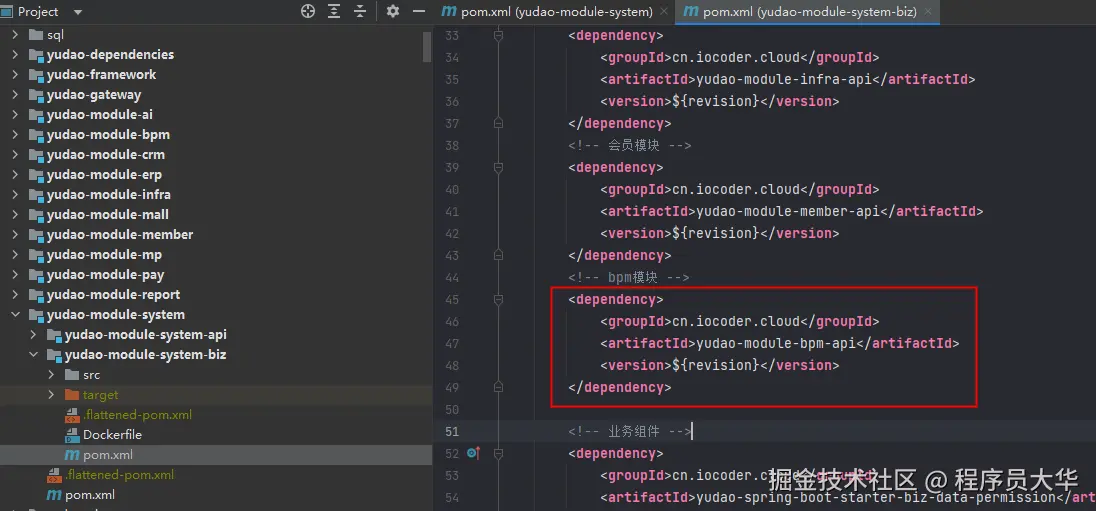Expand the sql folder

(x=15, y=35)
